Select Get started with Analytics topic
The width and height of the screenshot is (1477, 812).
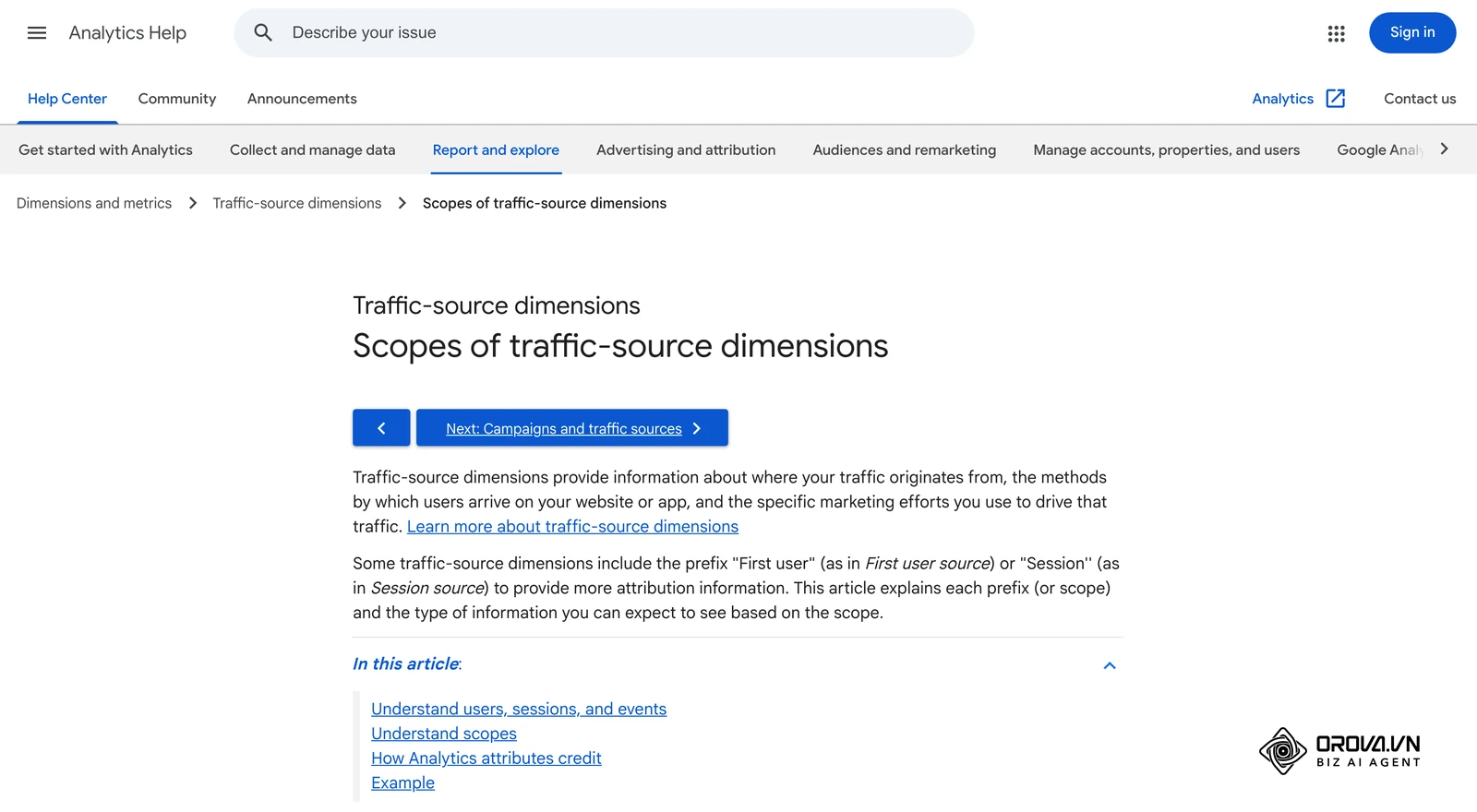[105, 150]
